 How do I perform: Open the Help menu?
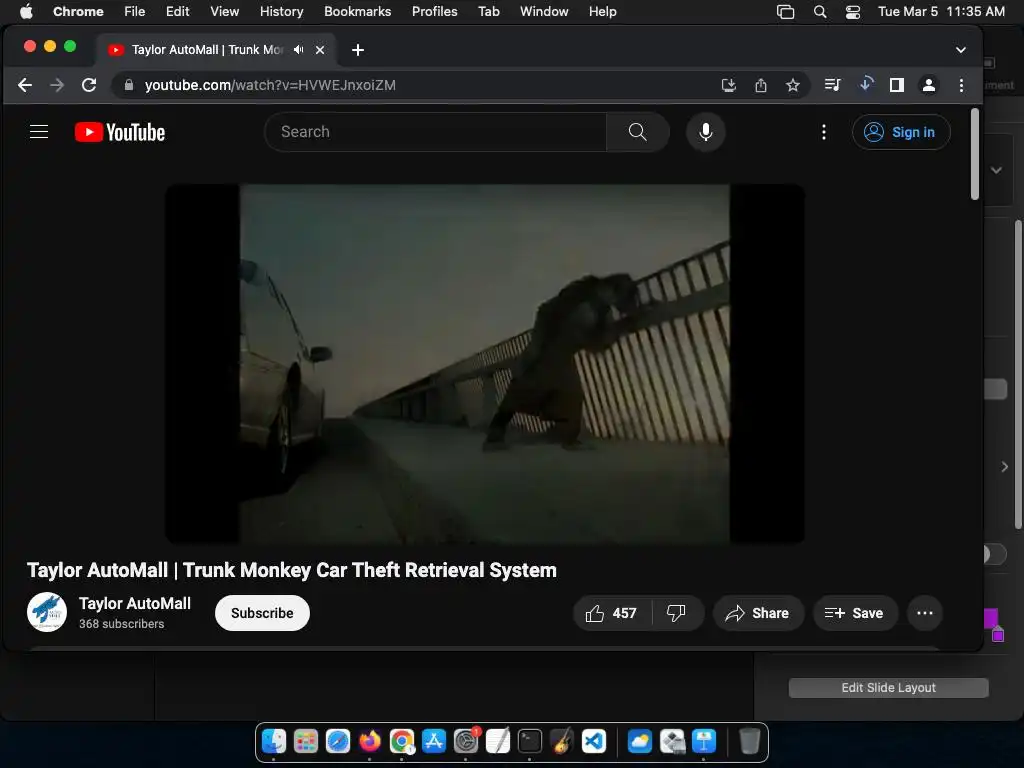602,12
